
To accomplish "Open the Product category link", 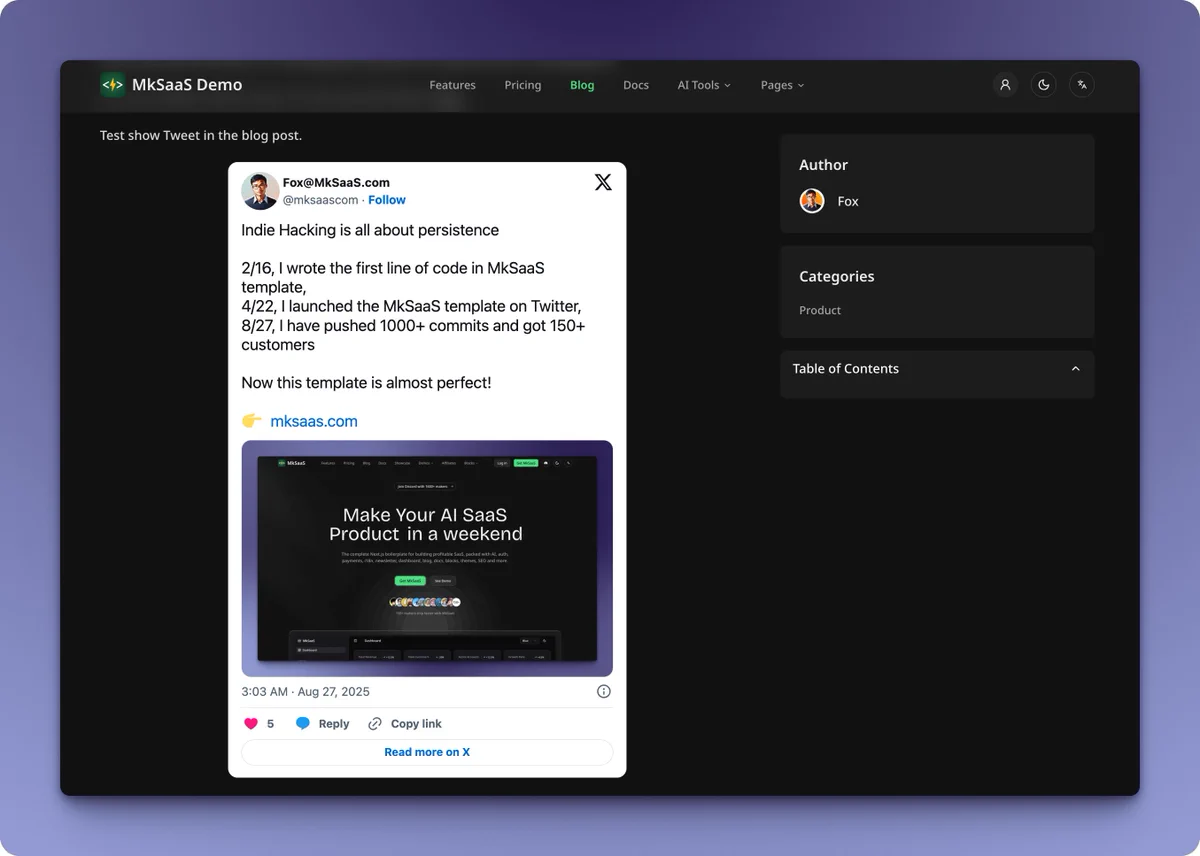I will tap(820, 310).
